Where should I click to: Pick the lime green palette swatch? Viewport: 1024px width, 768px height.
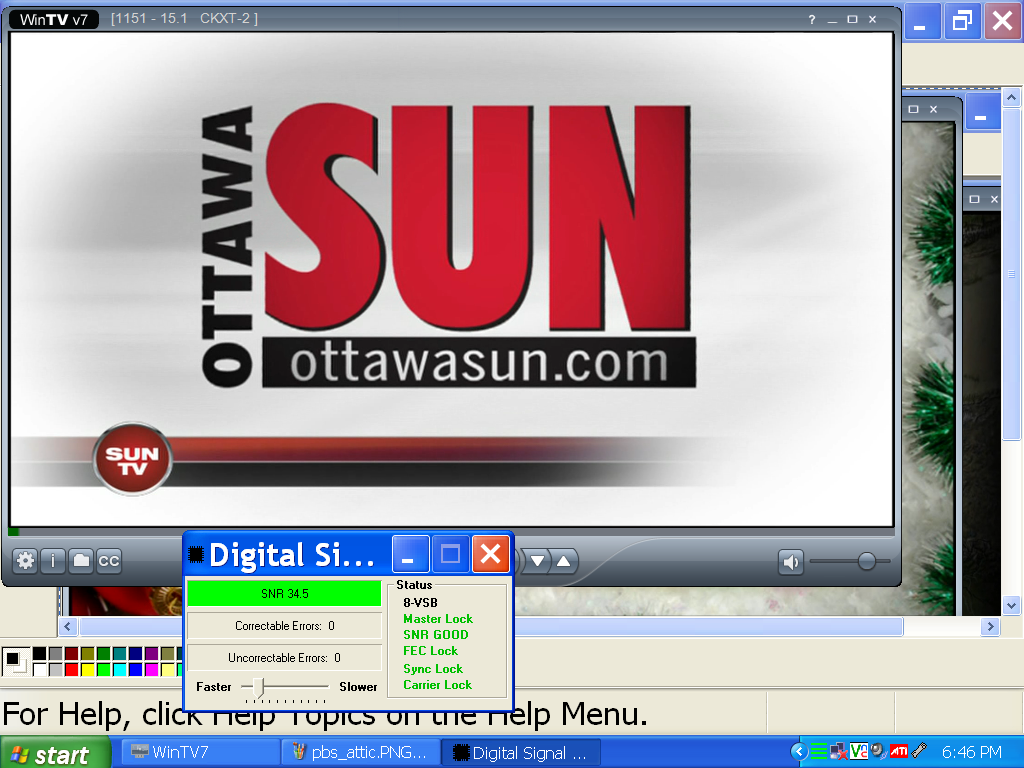click(104, 669)
